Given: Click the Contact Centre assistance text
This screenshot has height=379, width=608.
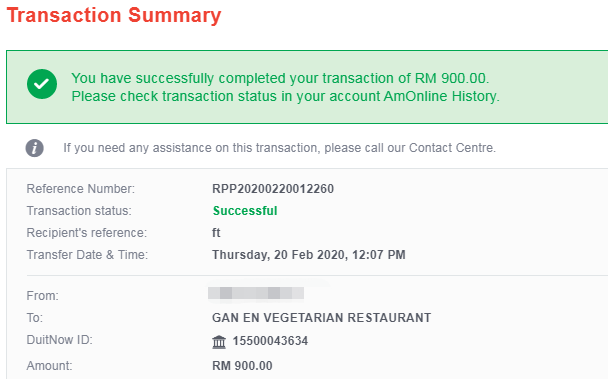Looking at the screenshot, I should (280, 148).
